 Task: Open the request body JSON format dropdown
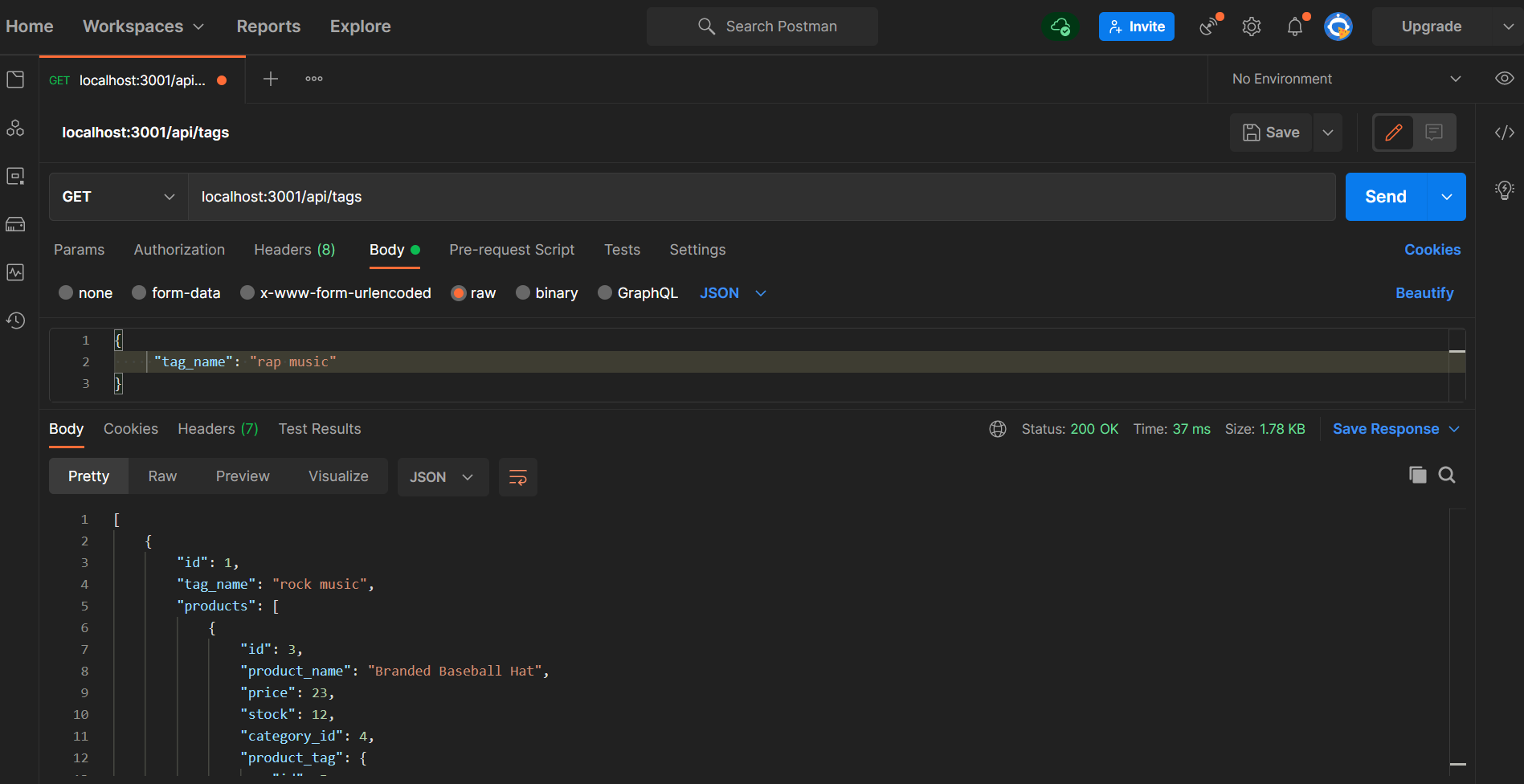click(x=733, y=293)
